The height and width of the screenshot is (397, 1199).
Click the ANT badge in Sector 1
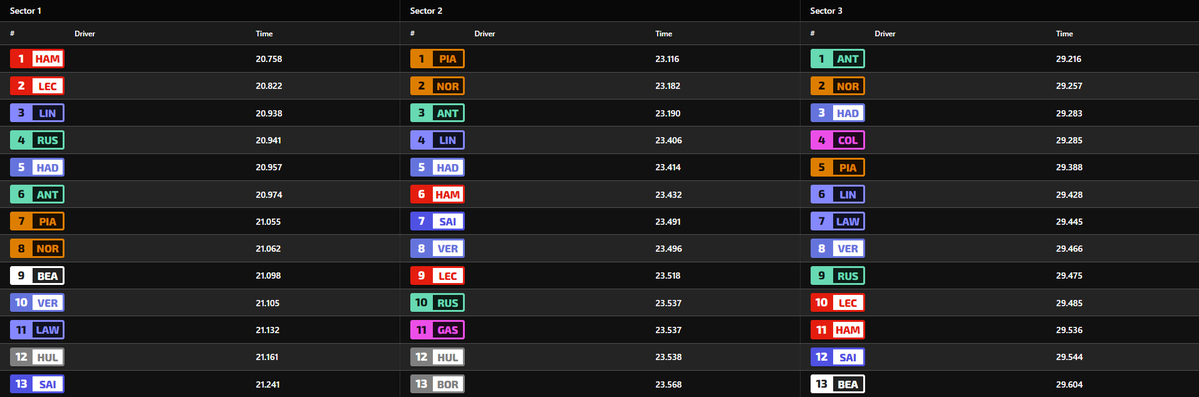pos(37,194)
